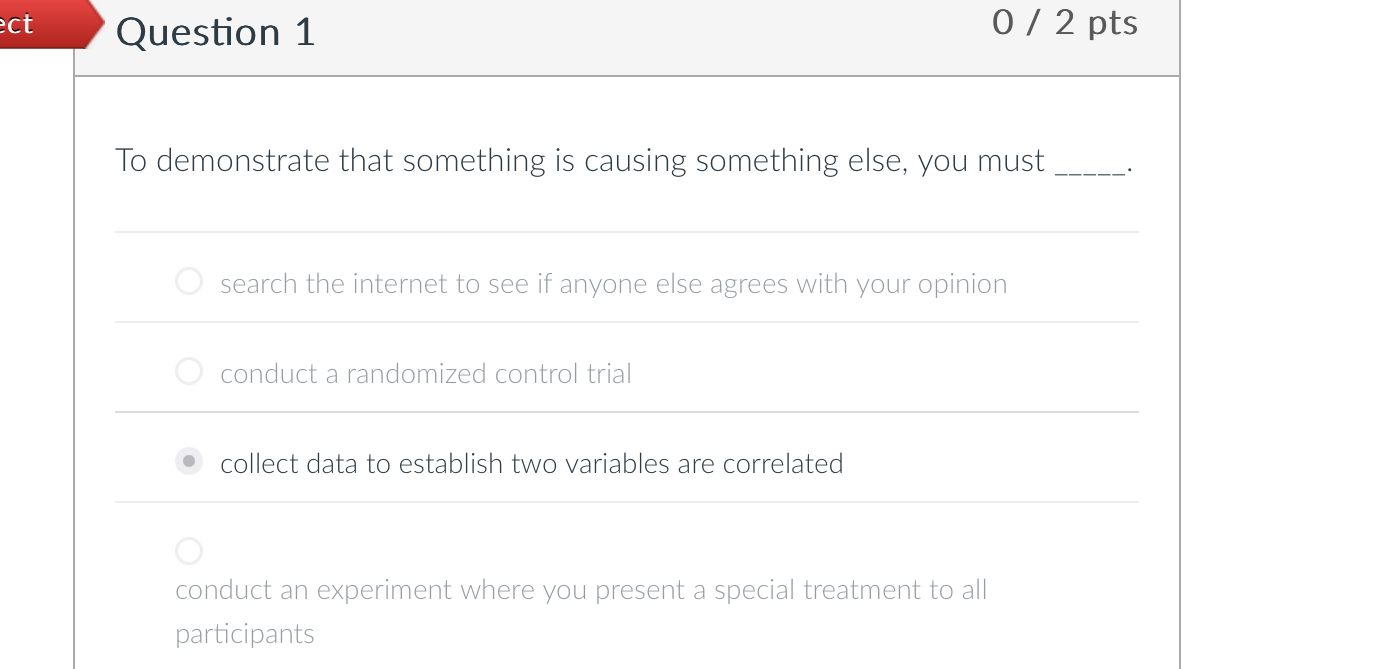Image resolution: width=1383 pixels, height=669 pixels.
Task: Click the answer text 'collect data to establish two variables are correlated'
Action: pos(532,463)
